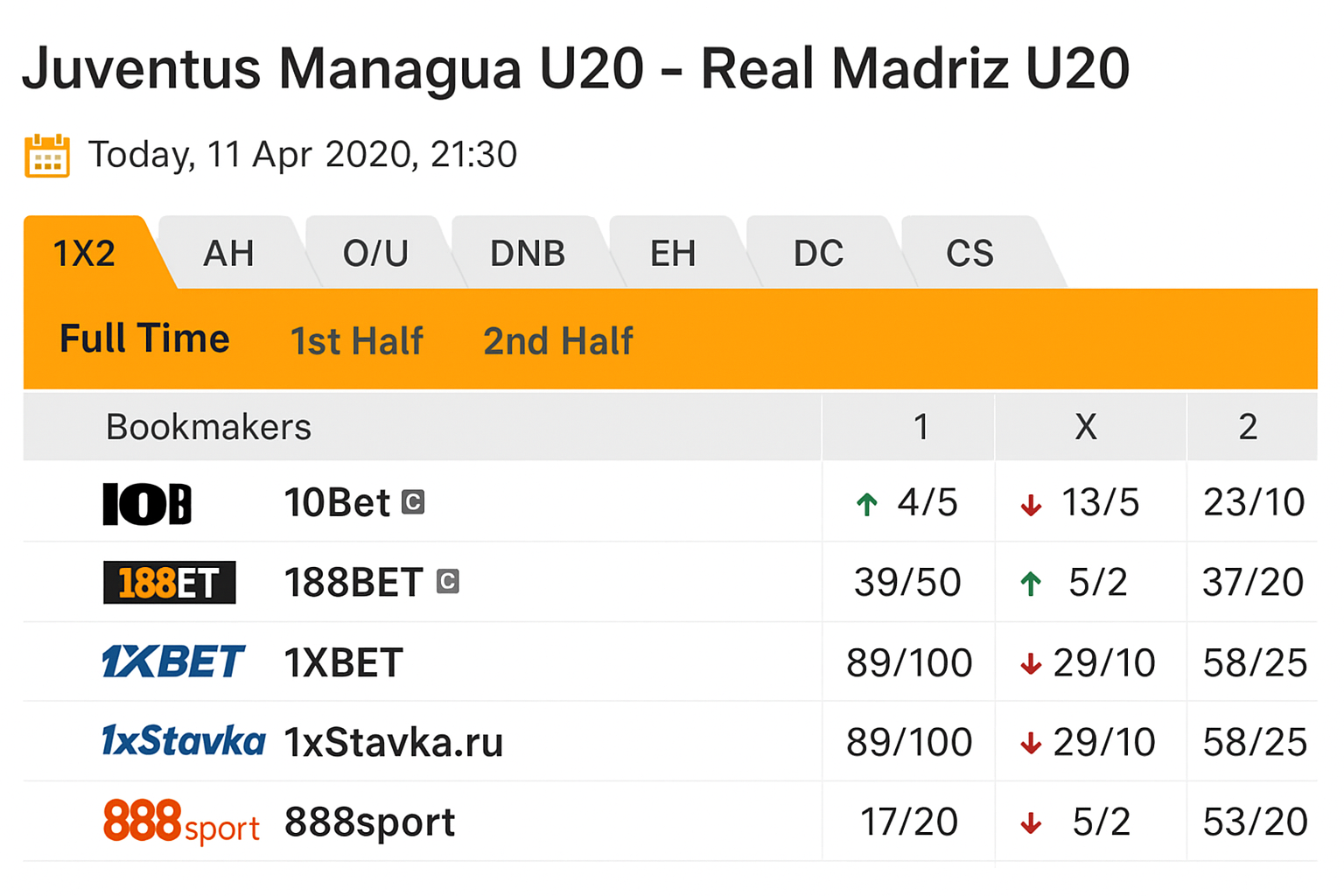The width and height of the screenshot is (1344, 896).
Task: Click the 188BET bookmaker logo
Action: pos(170,583)
